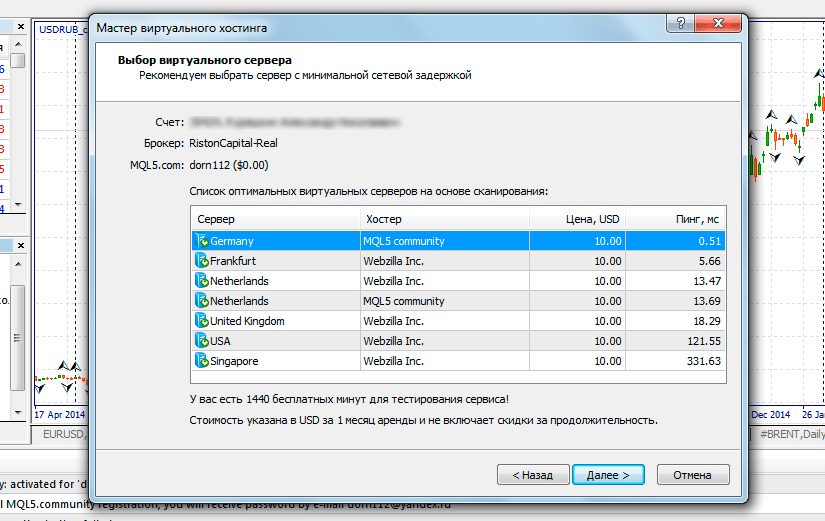
Task: Click MQL5 community hoster in Germany row
Action: click(404, 241)
